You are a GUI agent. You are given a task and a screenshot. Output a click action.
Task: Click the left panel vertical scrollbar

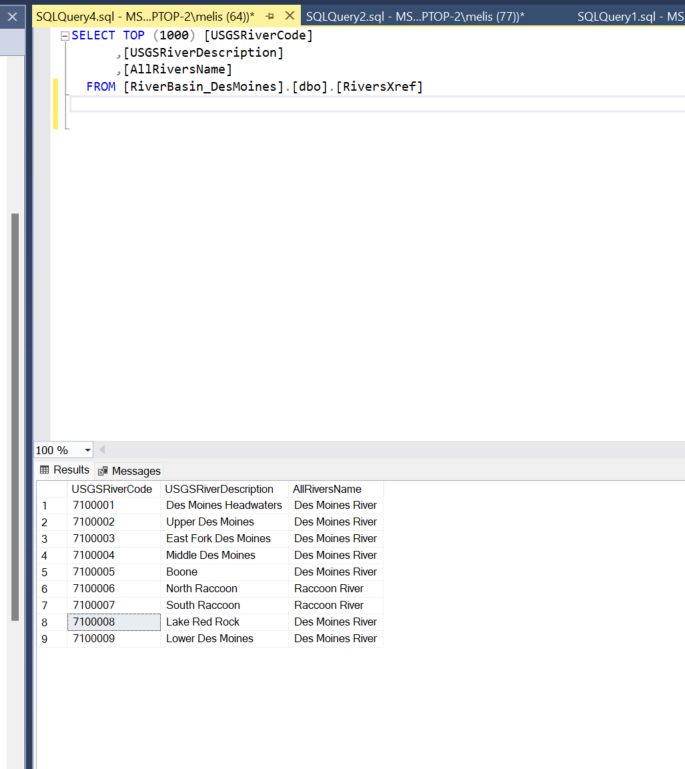(15, 417)
